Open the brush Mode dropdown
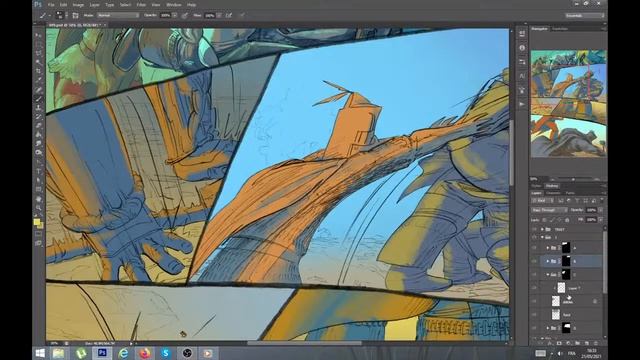Image resolution: width=640 pixels, height=360 pixels. click(118, 15)
